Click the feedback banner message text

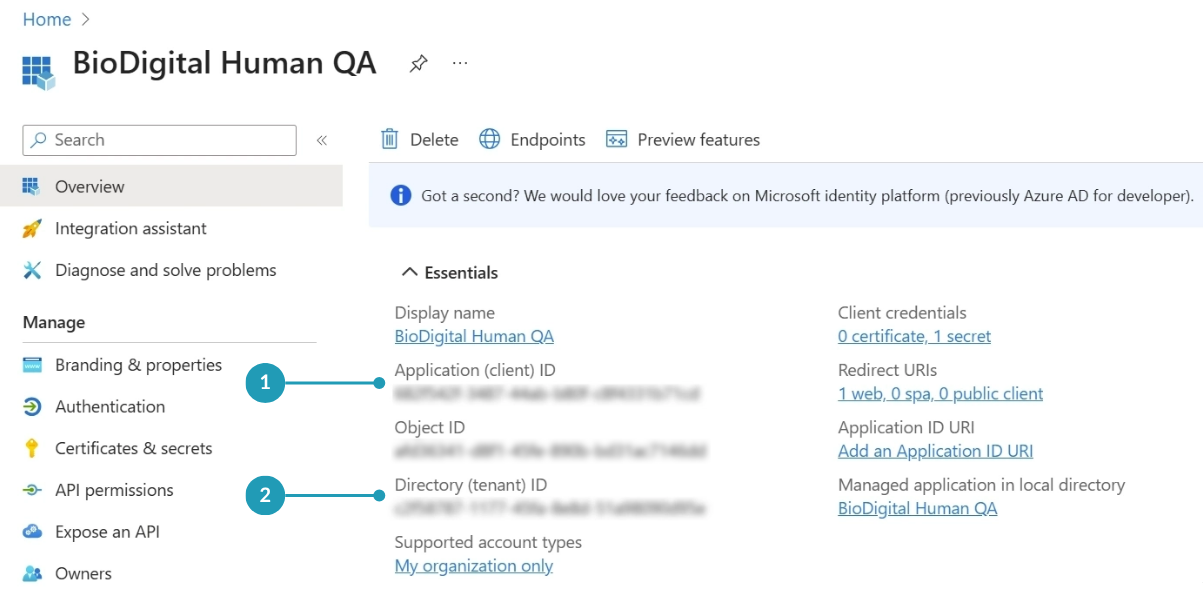tap(807, 195)
